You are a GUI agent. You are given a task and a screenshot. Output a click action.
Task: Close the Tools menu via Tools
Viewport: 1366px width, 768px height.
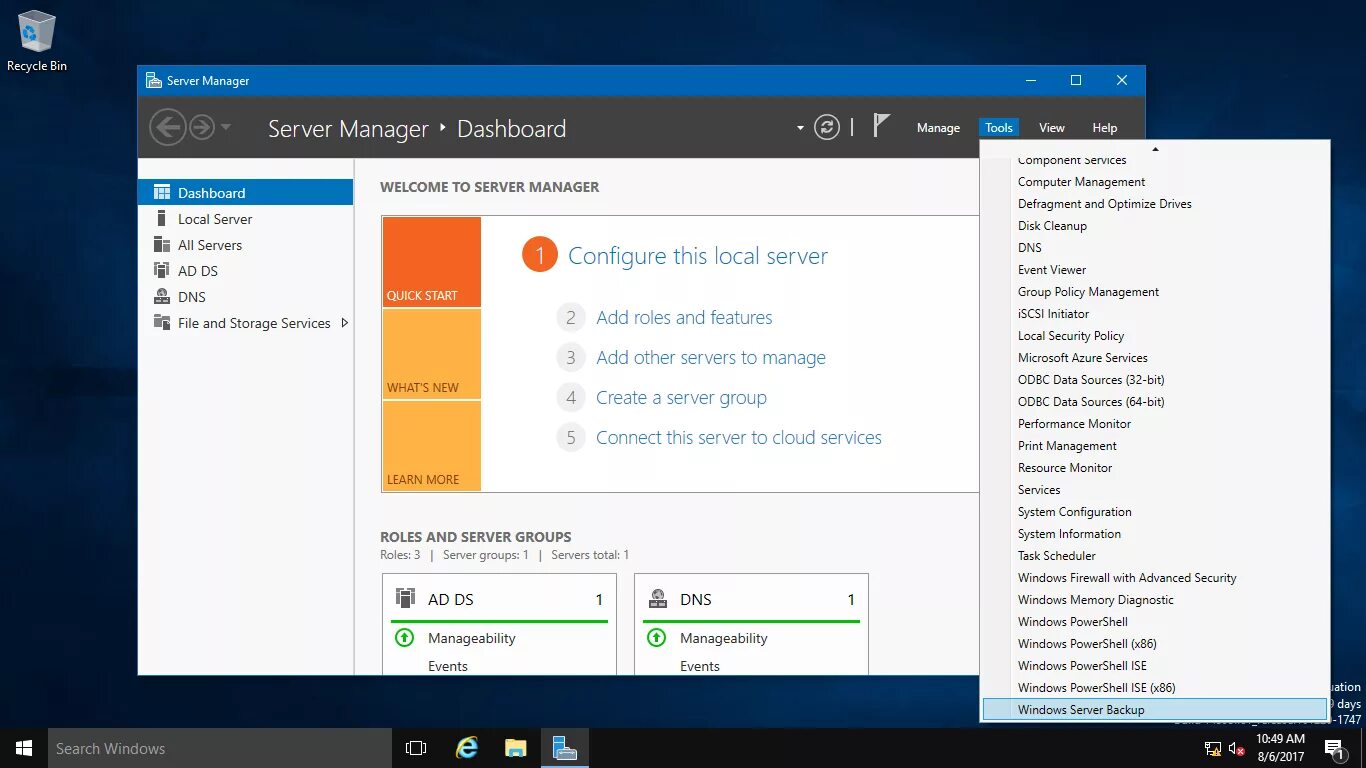coord(999,128)
